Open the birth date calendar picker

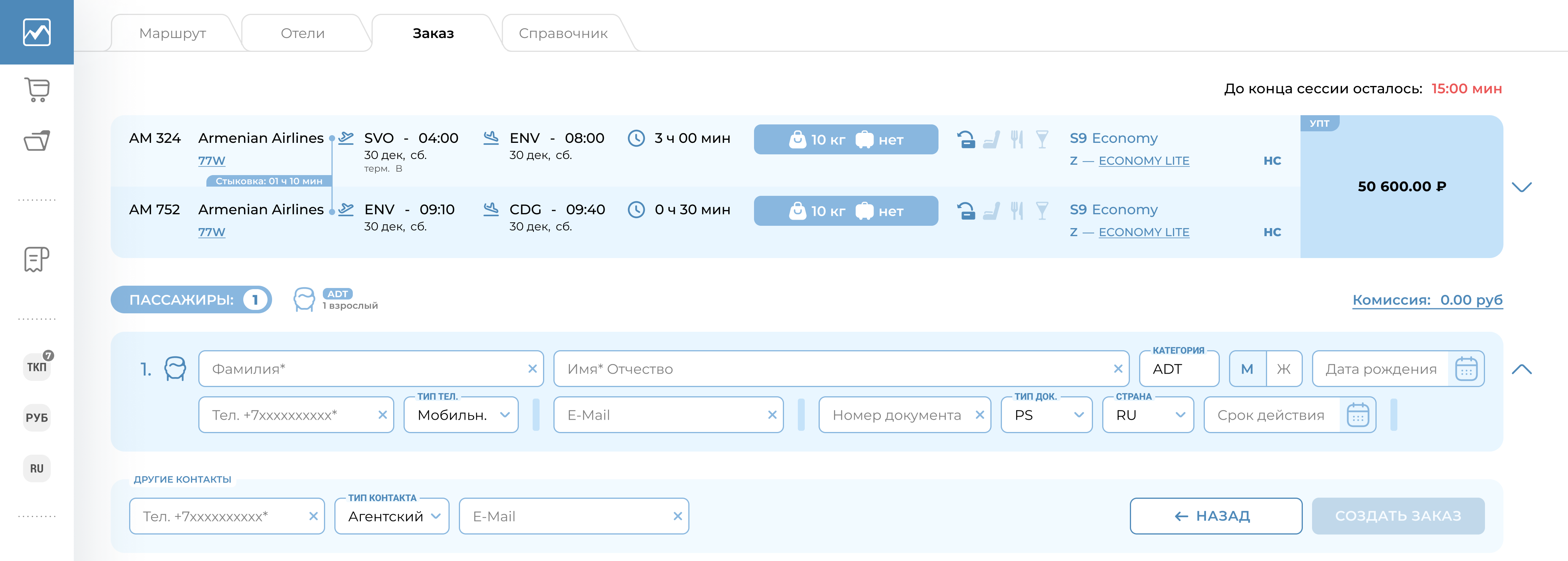click(1466, 369)
